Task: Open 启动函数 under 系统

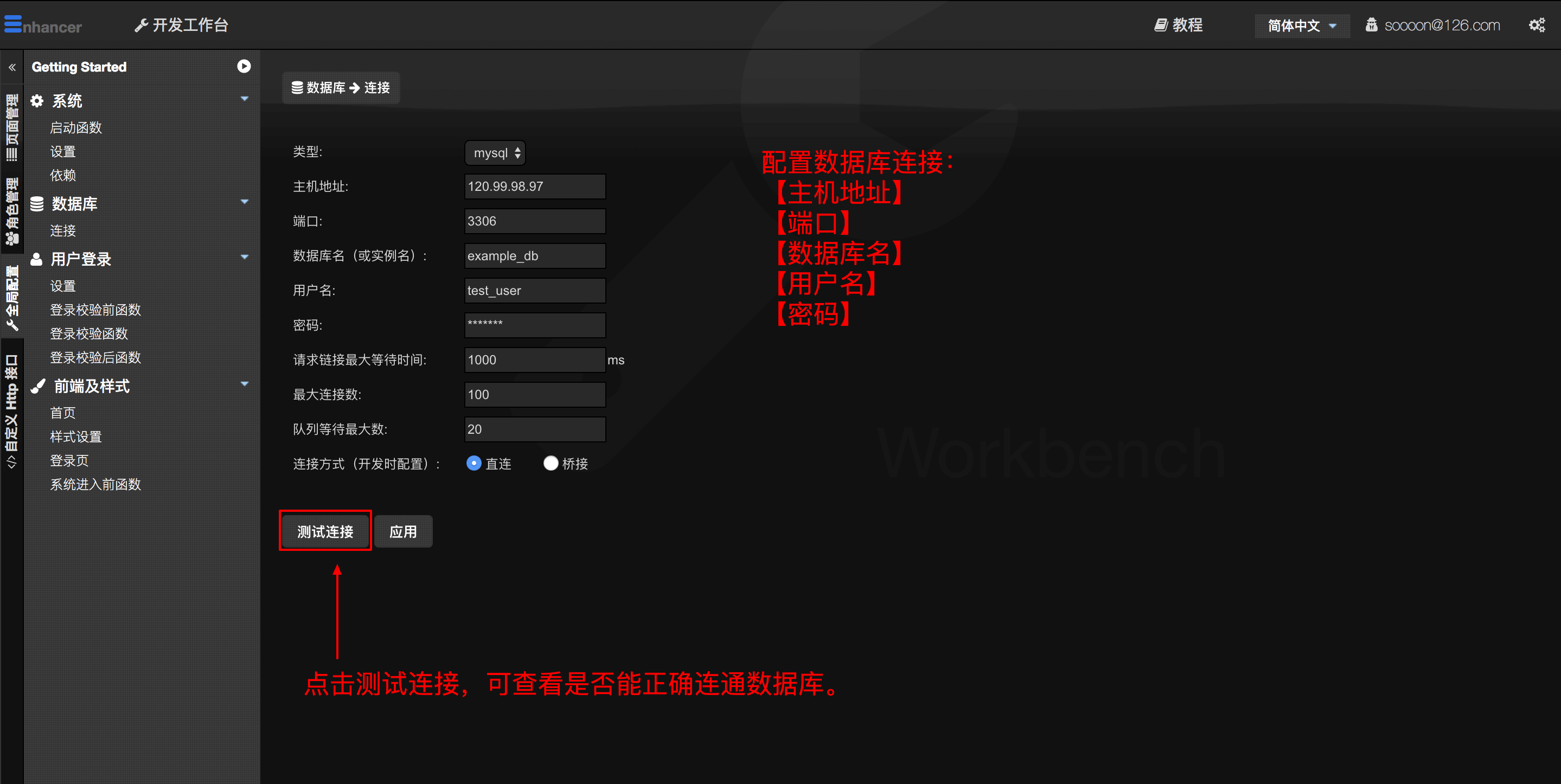Action: [x=76, y=128]
